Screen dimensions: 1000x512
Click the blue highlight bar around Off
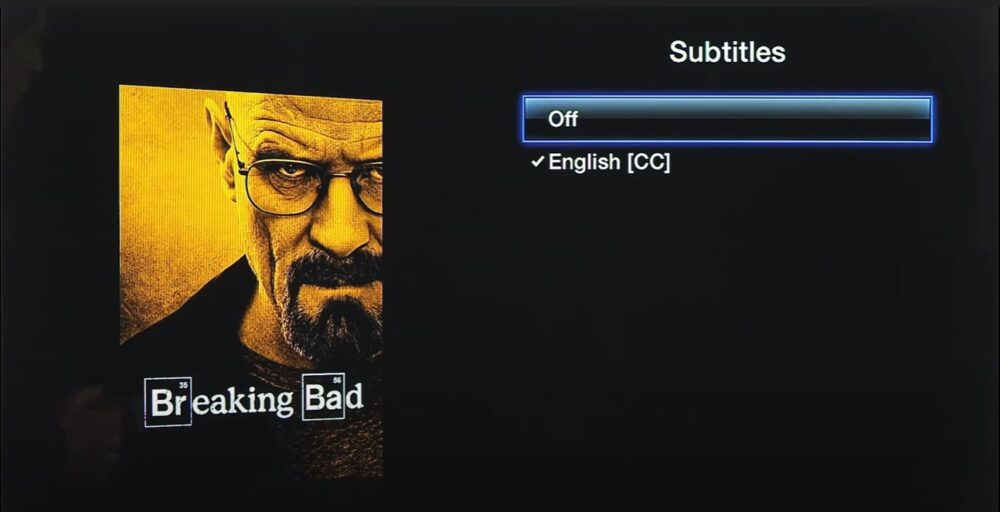click(727, 119)
